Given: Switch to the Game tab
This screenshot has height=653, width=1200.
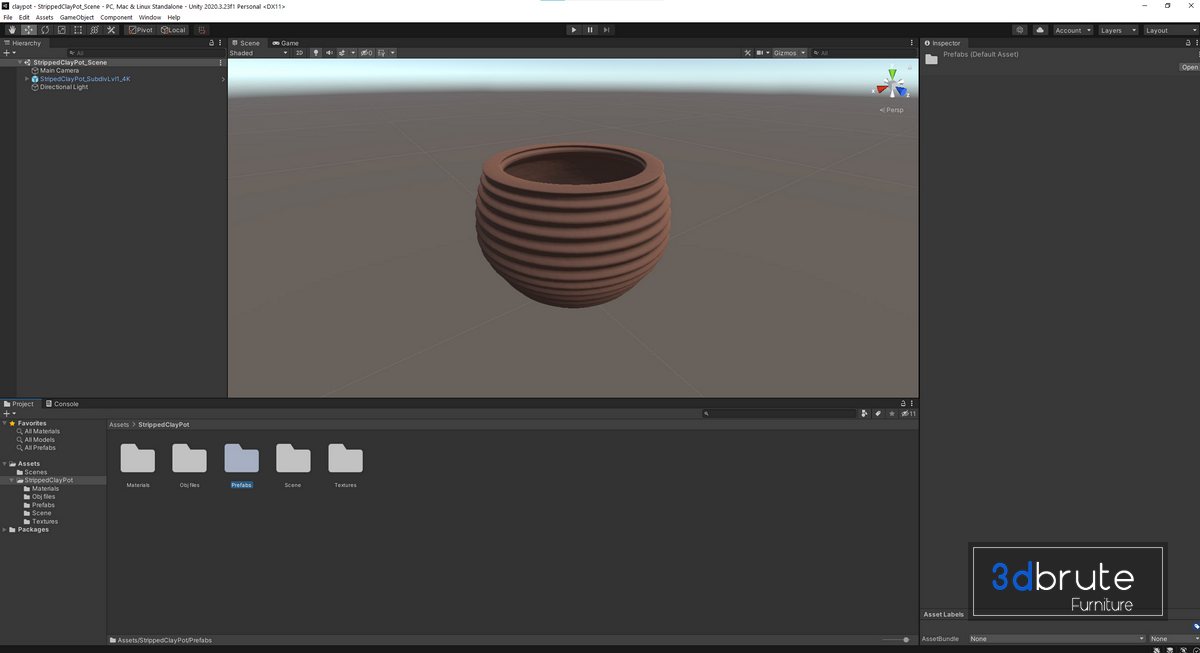Looking at the screenshot, I should [285, 43].
